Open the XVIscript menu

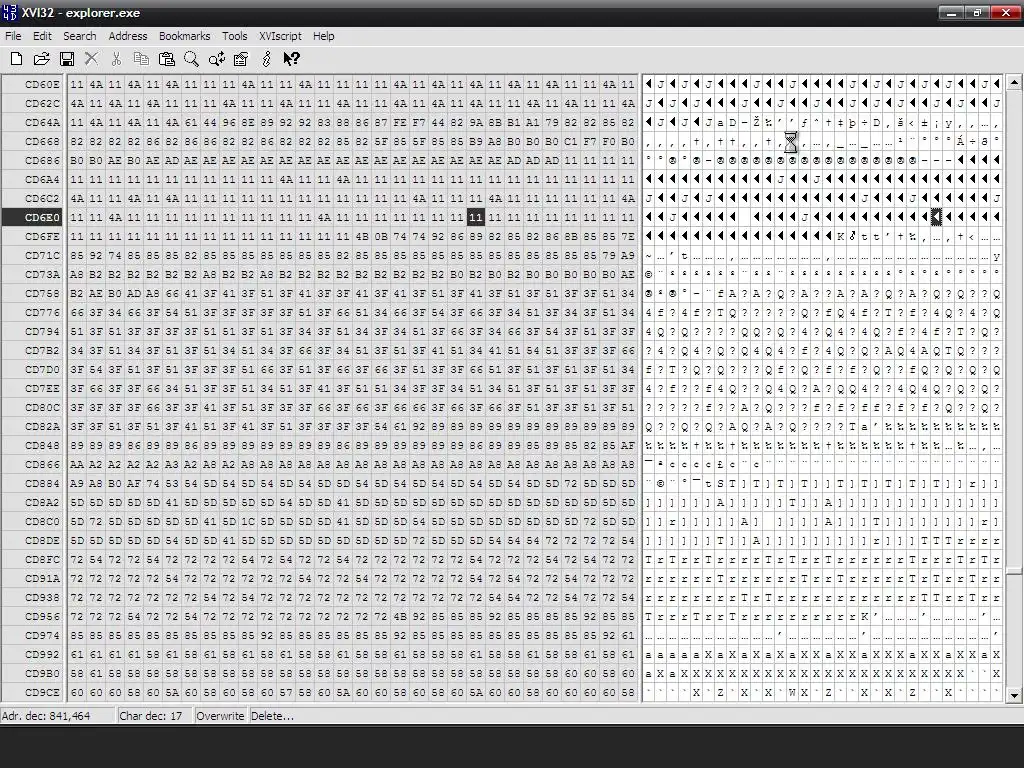(x=280, y=36)
